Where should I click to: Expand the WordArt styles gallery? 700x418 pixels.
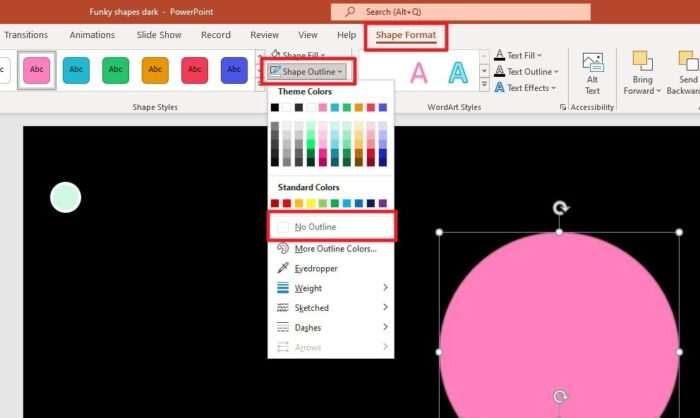click(x=484, y=84)
